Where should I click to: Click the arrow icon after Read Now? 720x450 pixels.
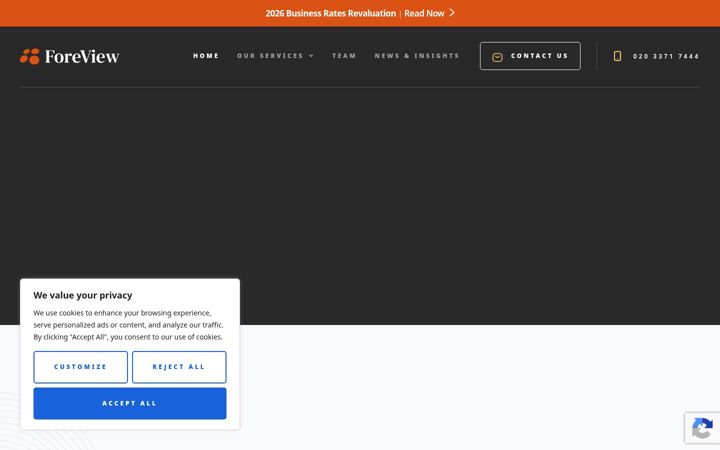452,13
